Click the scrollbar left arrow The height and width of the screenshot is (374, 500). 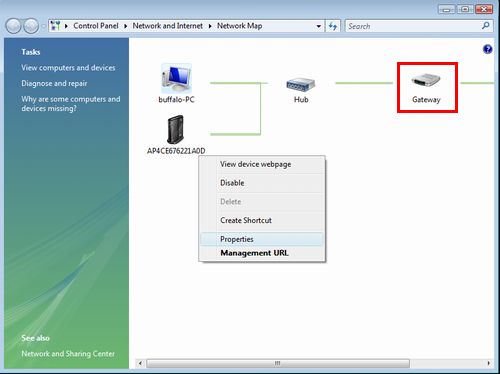(140, 363)
